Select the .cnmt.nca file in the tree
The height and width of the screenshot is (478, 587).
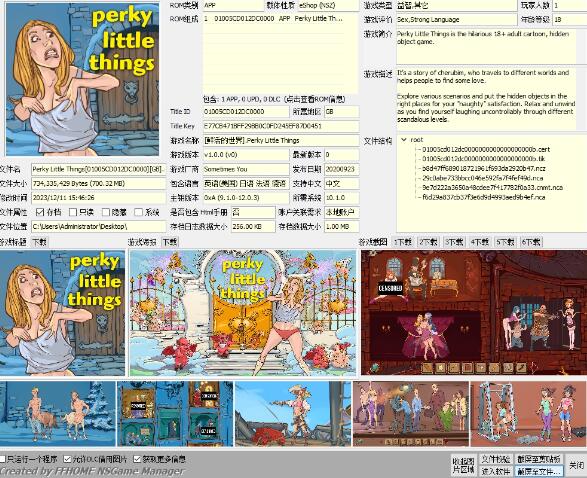[492, 188]
